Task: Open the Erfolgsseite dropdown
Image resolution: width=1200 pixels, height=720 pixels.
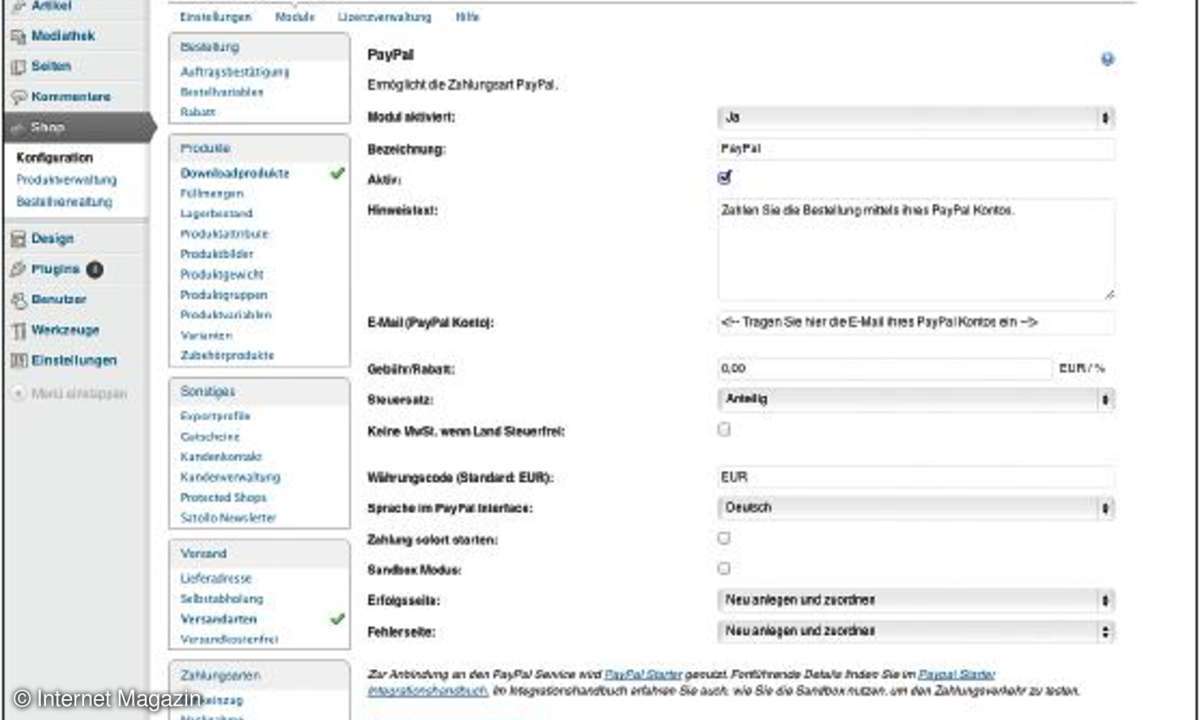Action: coord(916,600)
